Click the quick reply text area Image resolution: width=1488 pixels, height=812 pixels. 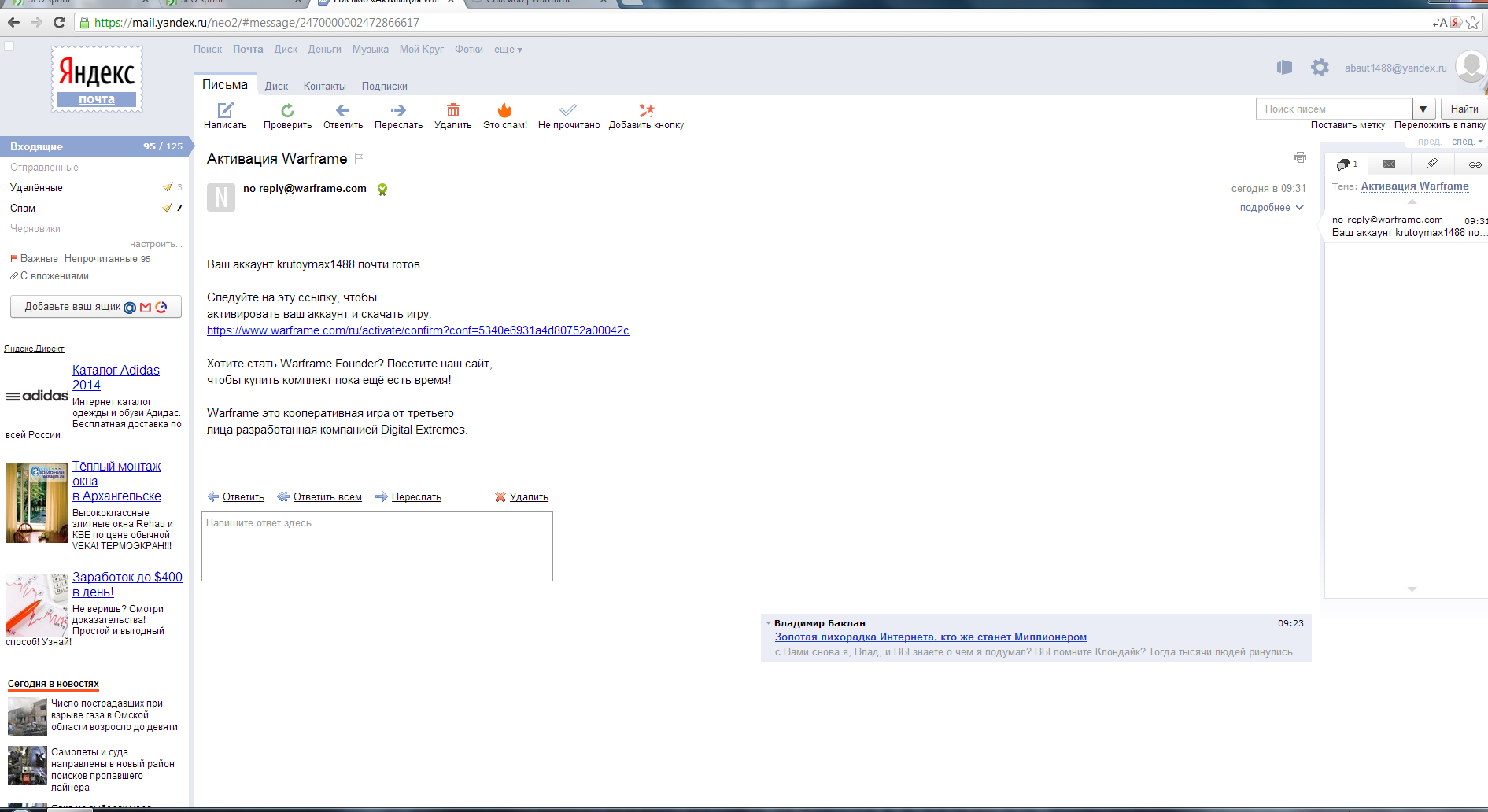[377, 547]
